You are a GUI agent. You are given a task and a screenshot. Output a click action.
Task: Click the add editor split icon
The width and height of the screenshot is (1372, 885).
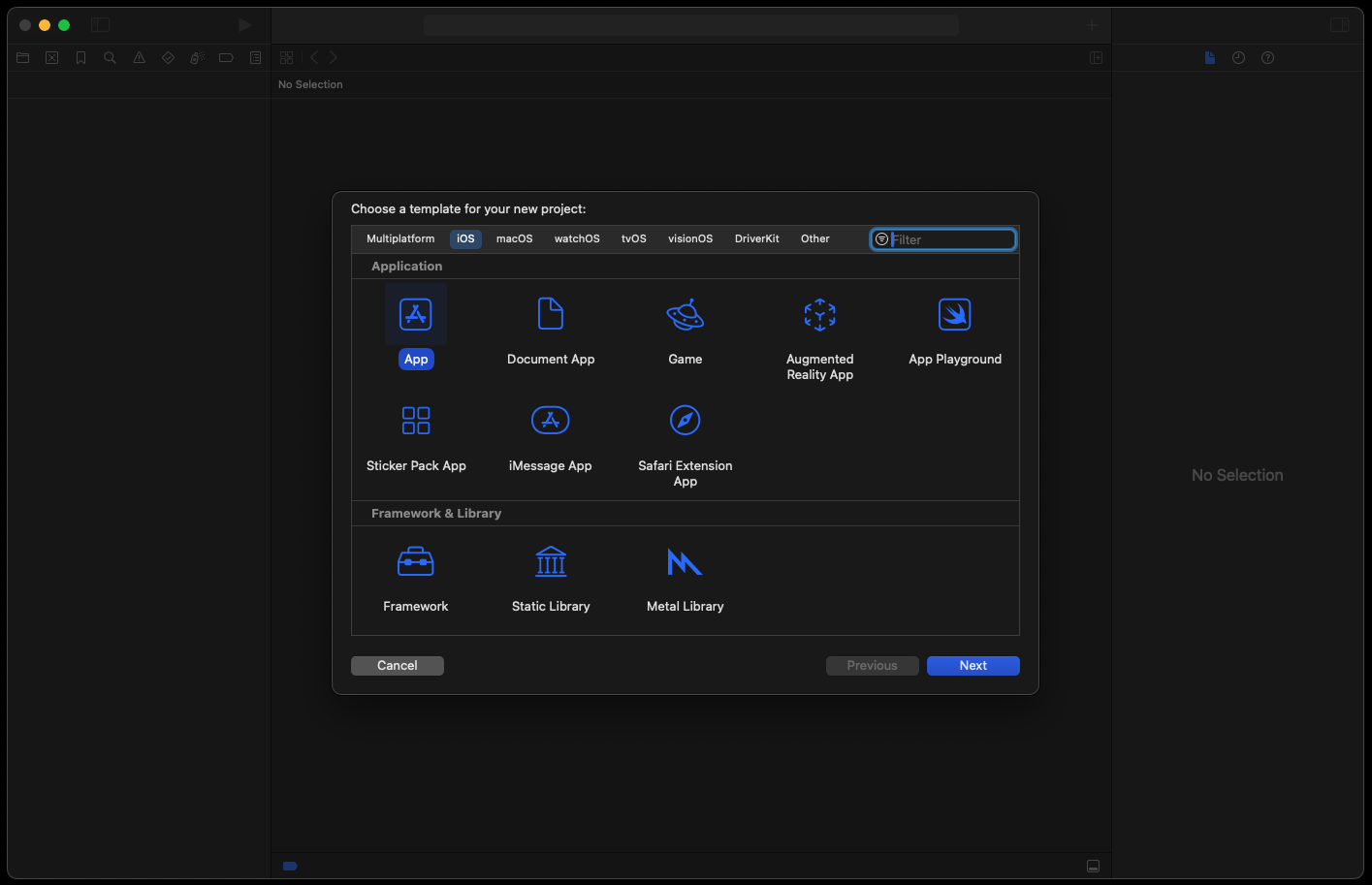1097,58
